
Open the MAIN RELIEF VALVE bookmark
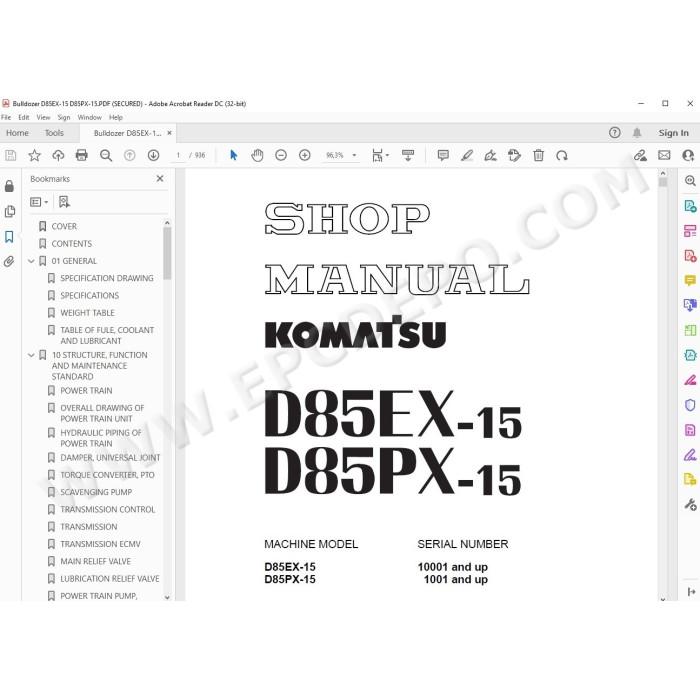click(96, 562)
